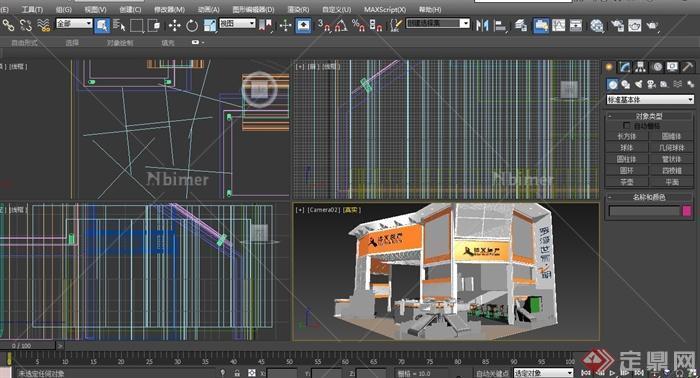Open the 标准基本体 primitives dropdown
The image size is (700, 378).
click(x=650, y=100)
